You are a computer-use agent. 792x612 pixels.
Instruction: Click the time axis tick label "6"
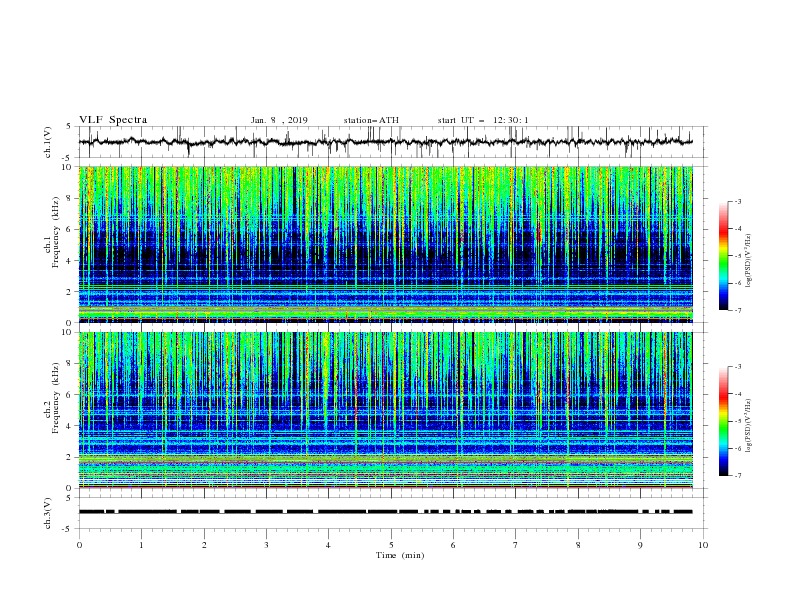(453, 545)
